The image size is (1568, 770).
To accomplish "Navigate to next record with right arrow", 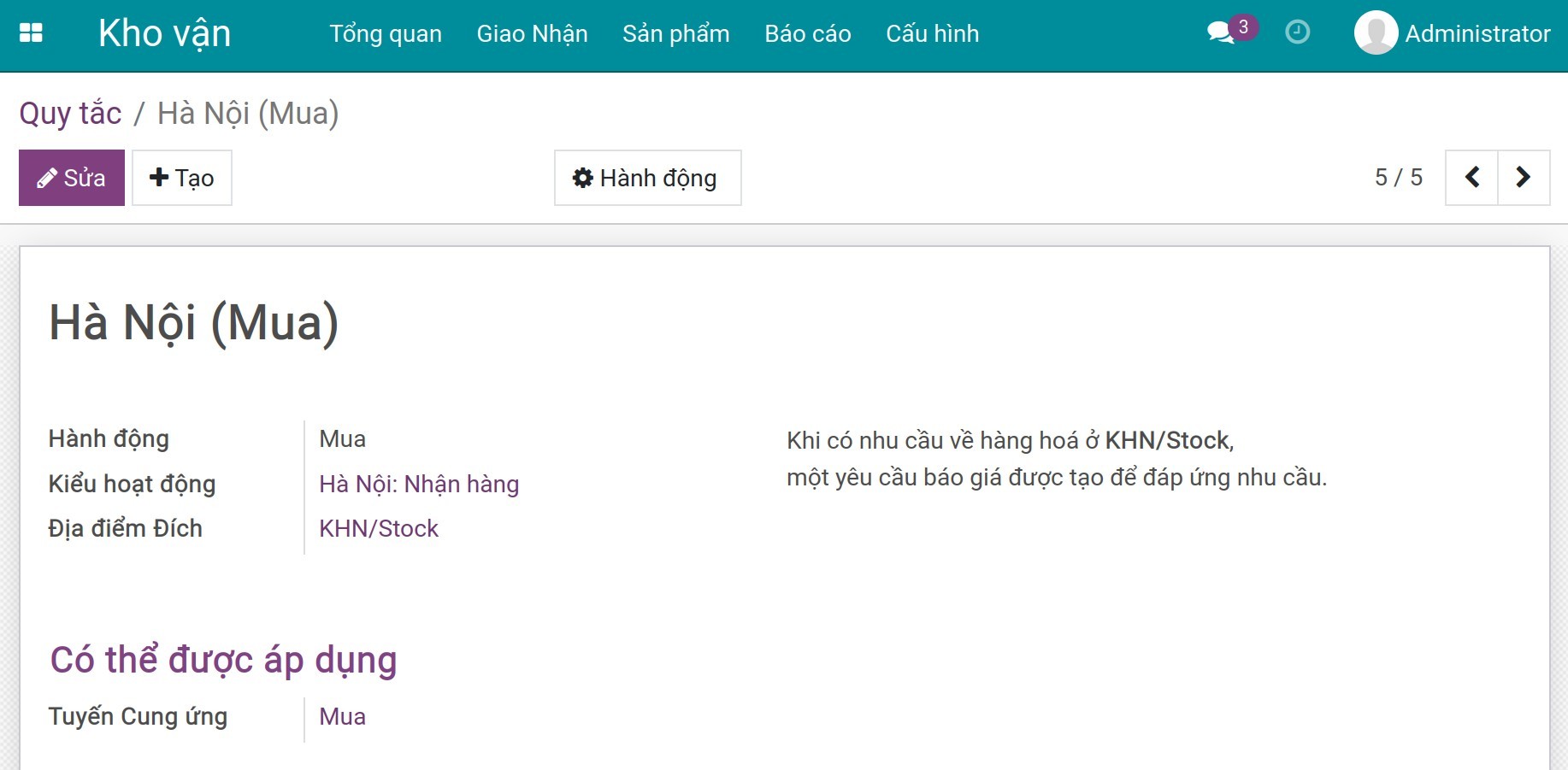I will [1524, 177].
